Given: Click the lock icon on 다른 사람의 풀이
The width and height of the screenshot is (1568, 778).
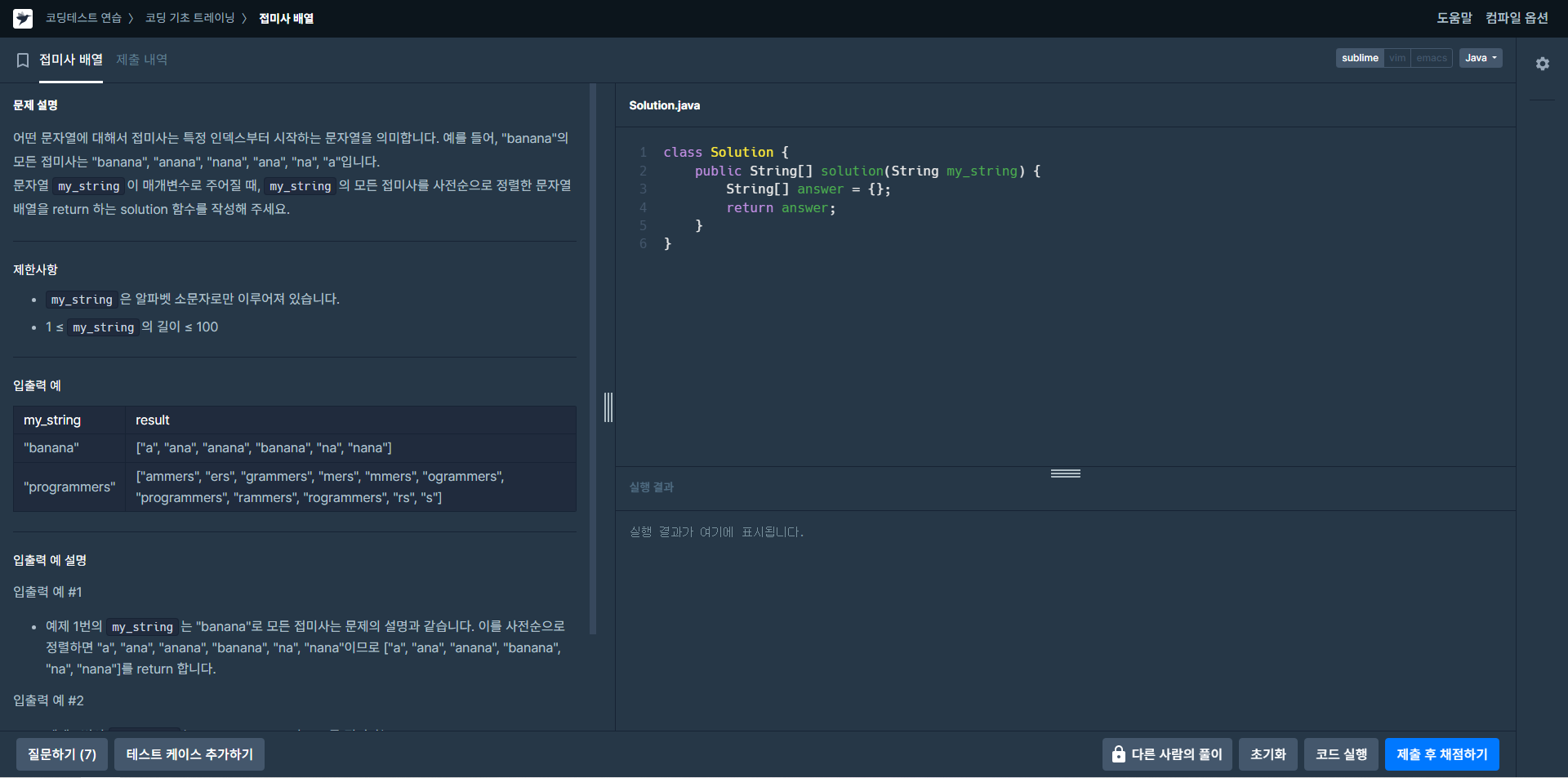Looking at the screenshot, I should click(x=1118, y=754).
